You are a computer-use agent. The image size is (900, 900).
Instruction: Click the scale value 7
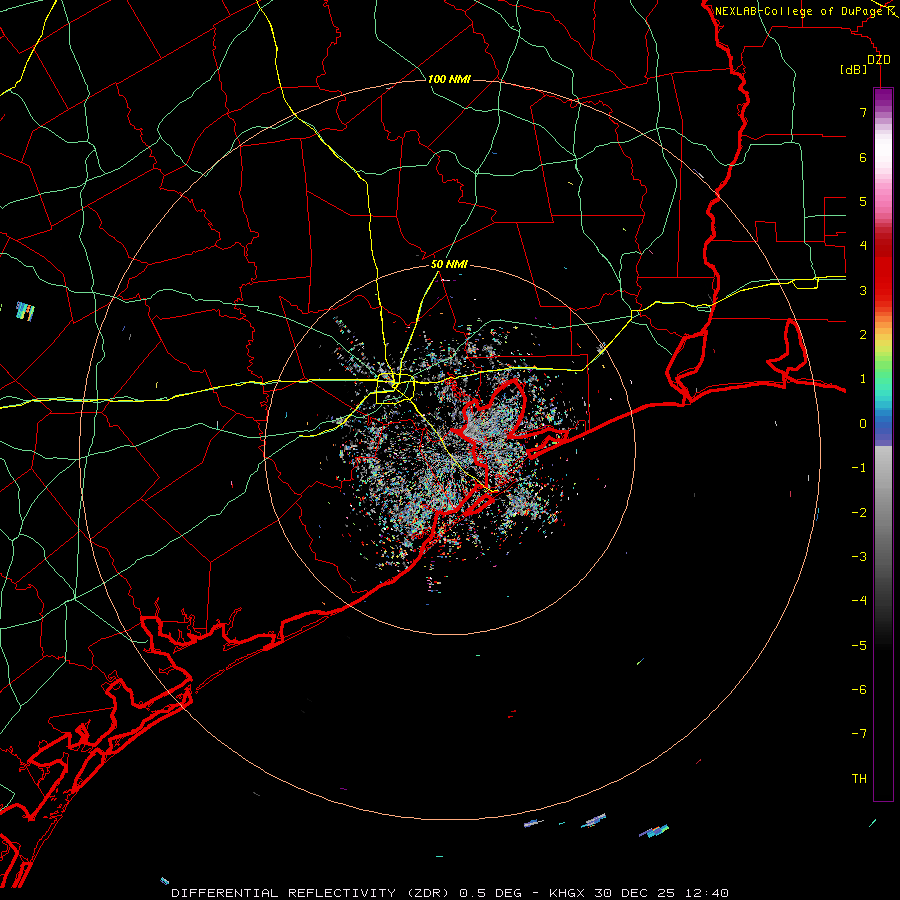pos(863,112)
